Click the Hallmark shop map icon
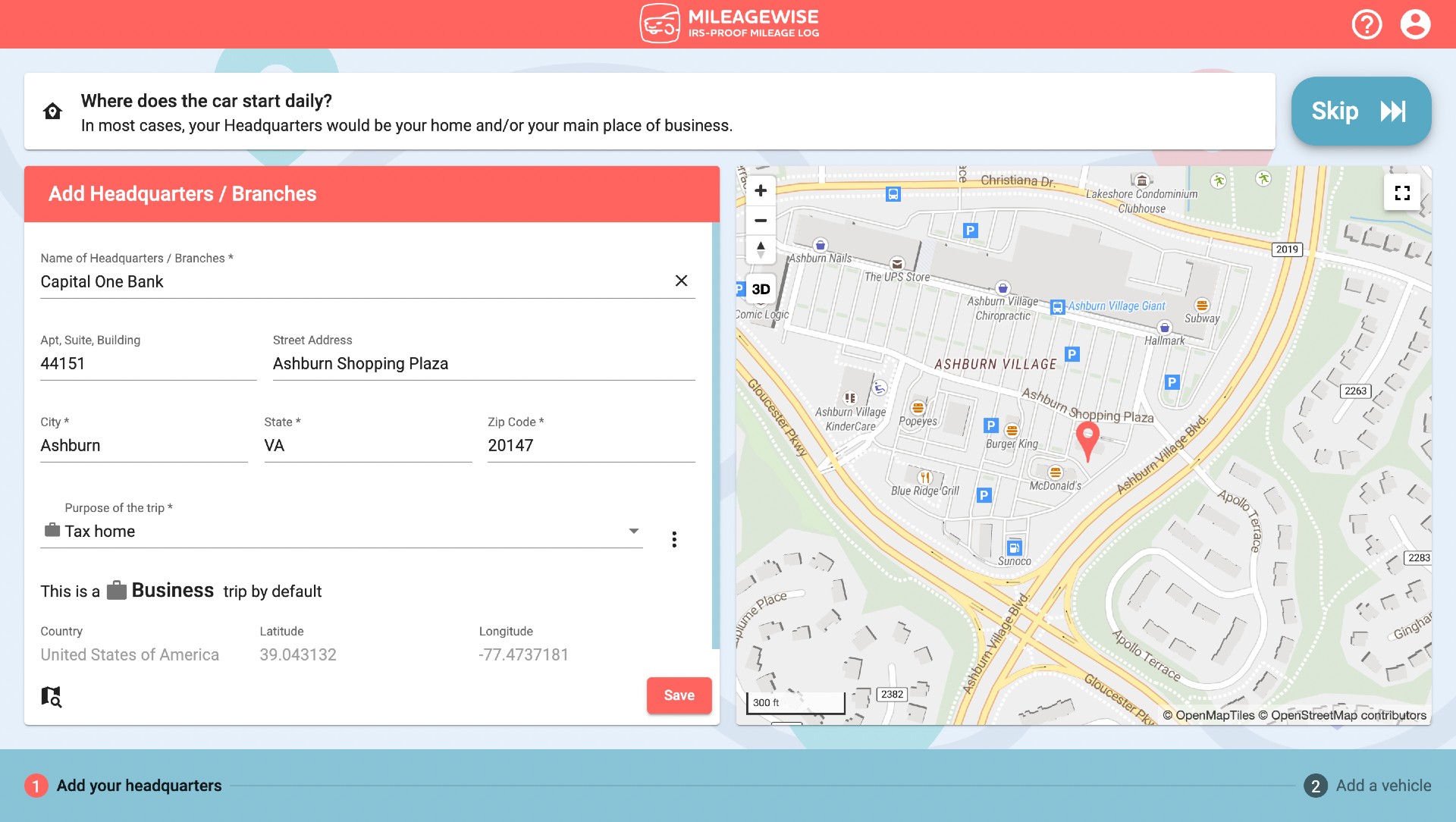 click(x=1165, y=328)
